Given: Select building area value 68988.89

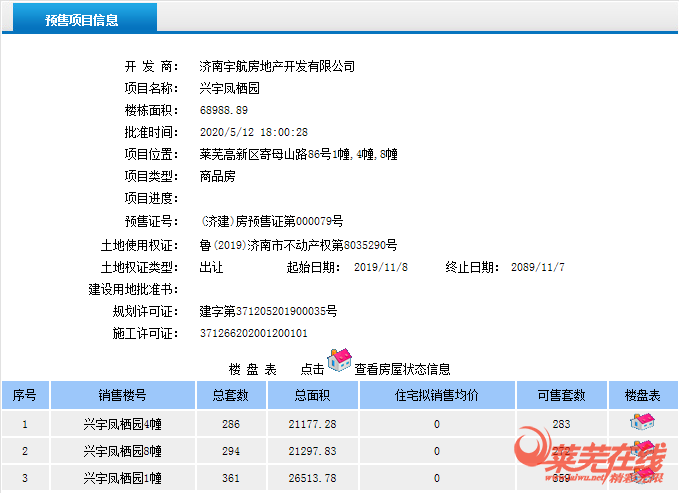Looking at the screenshot, I should point(224,110).
